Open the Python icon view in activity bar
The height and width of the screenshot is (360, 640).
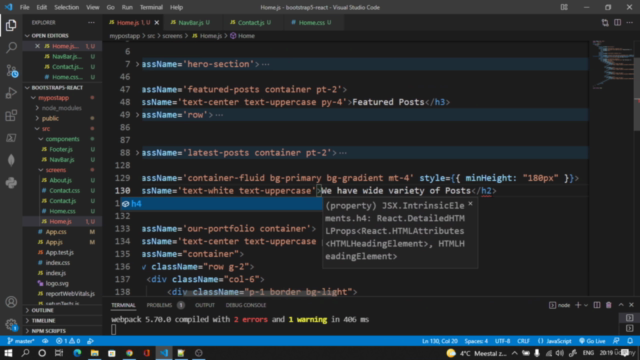coord(11,183)
